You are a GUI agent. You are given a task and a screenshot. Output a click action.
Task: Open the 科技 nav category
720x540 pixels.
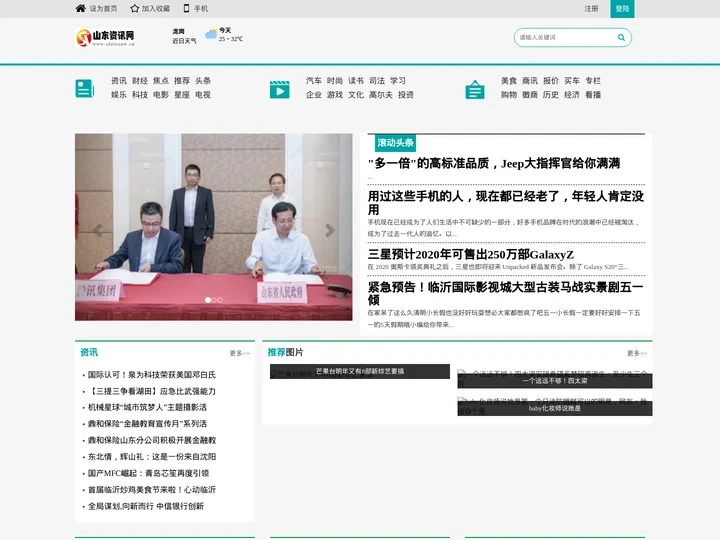coord(140,95)
